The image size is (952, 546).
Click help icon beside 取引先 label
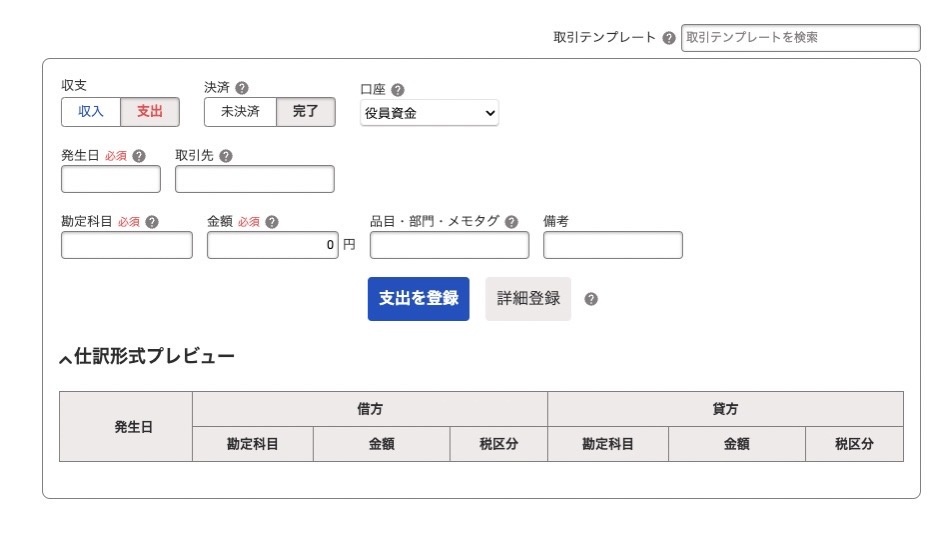click(226, 156)
